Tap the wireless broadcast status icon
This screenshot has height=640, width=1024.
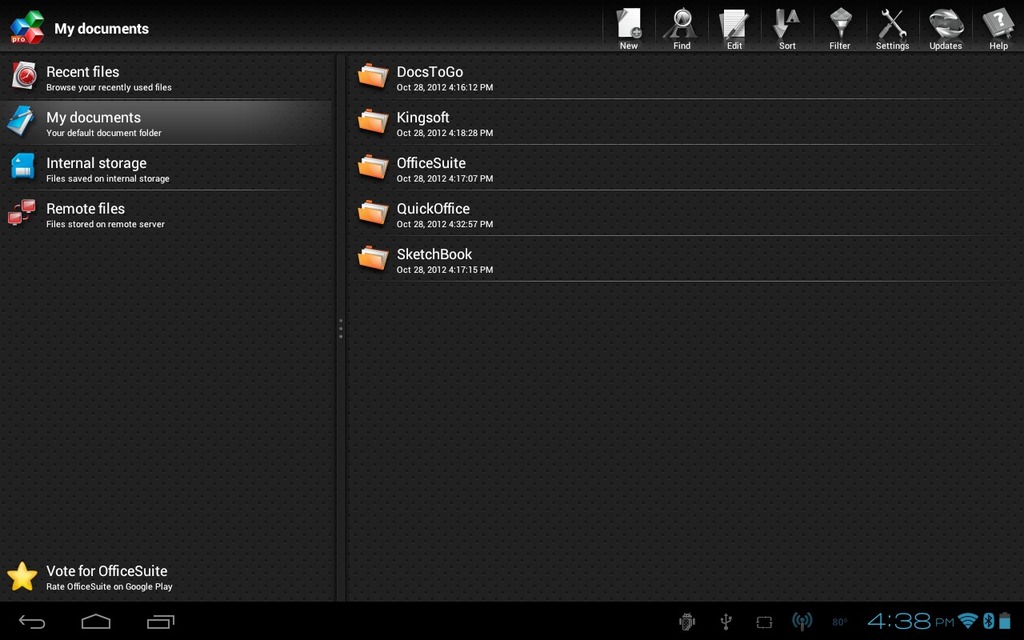(x=802, y=622)
